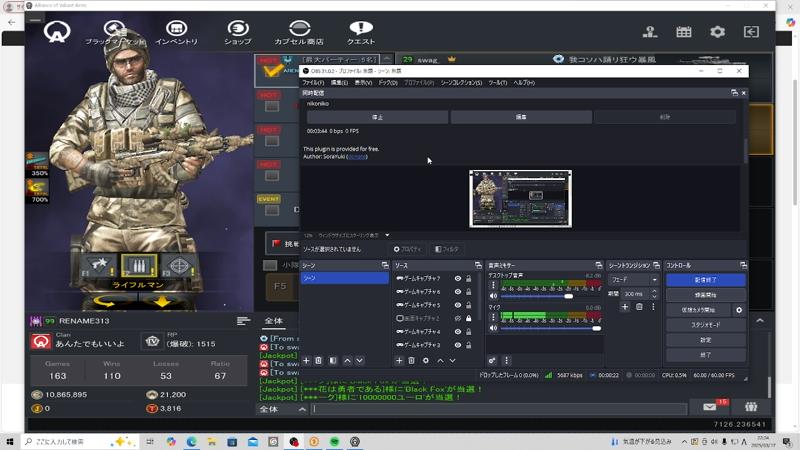Add a new source with plus icon
800x450 pixels.
point(399,360)
